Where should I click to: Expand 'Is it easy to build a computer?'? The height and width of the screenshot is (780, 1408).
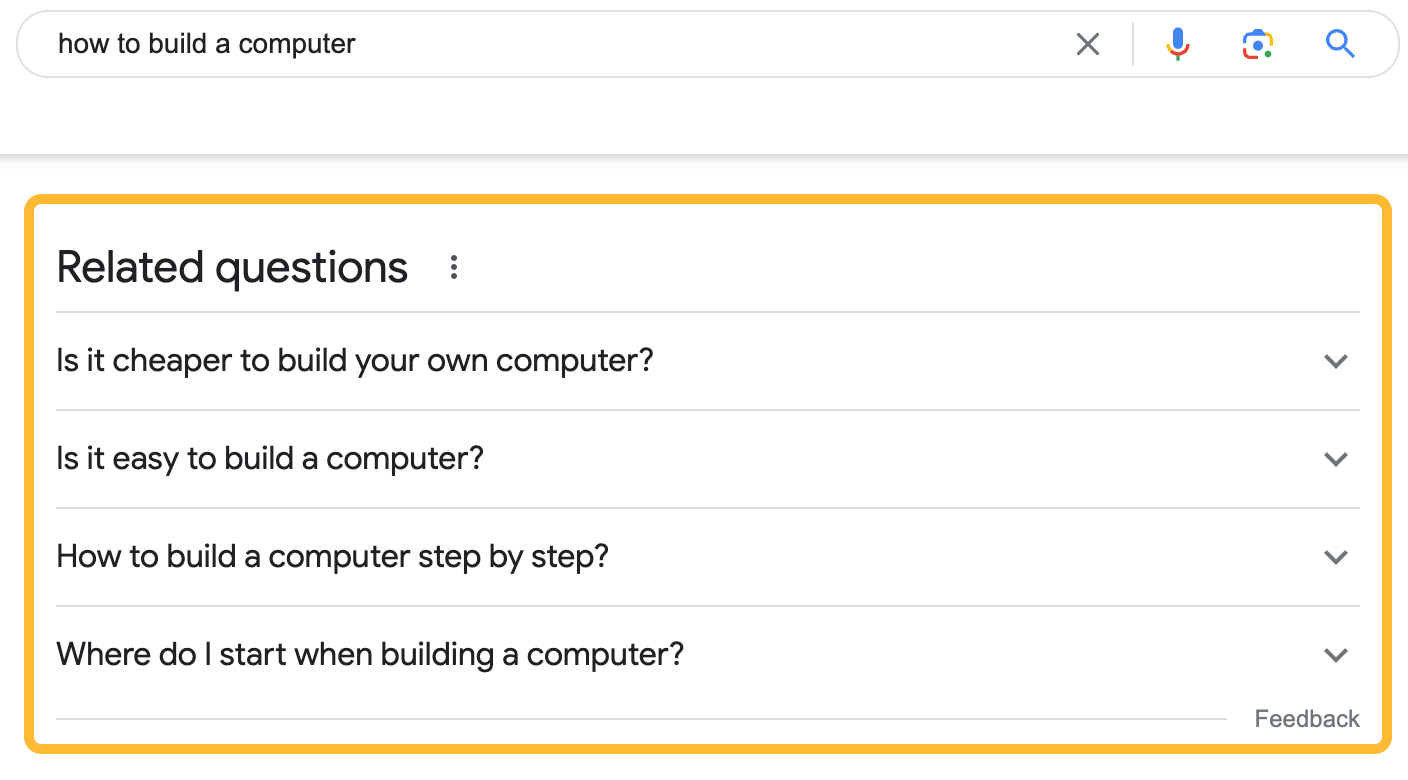[1336, 459]
